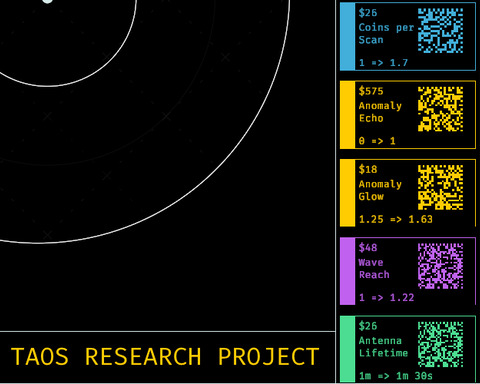Click the yellow color bar of Anomaly Glow
This screenshot has width=480, height=384.
pyautogui.click(x=347, y=193)
